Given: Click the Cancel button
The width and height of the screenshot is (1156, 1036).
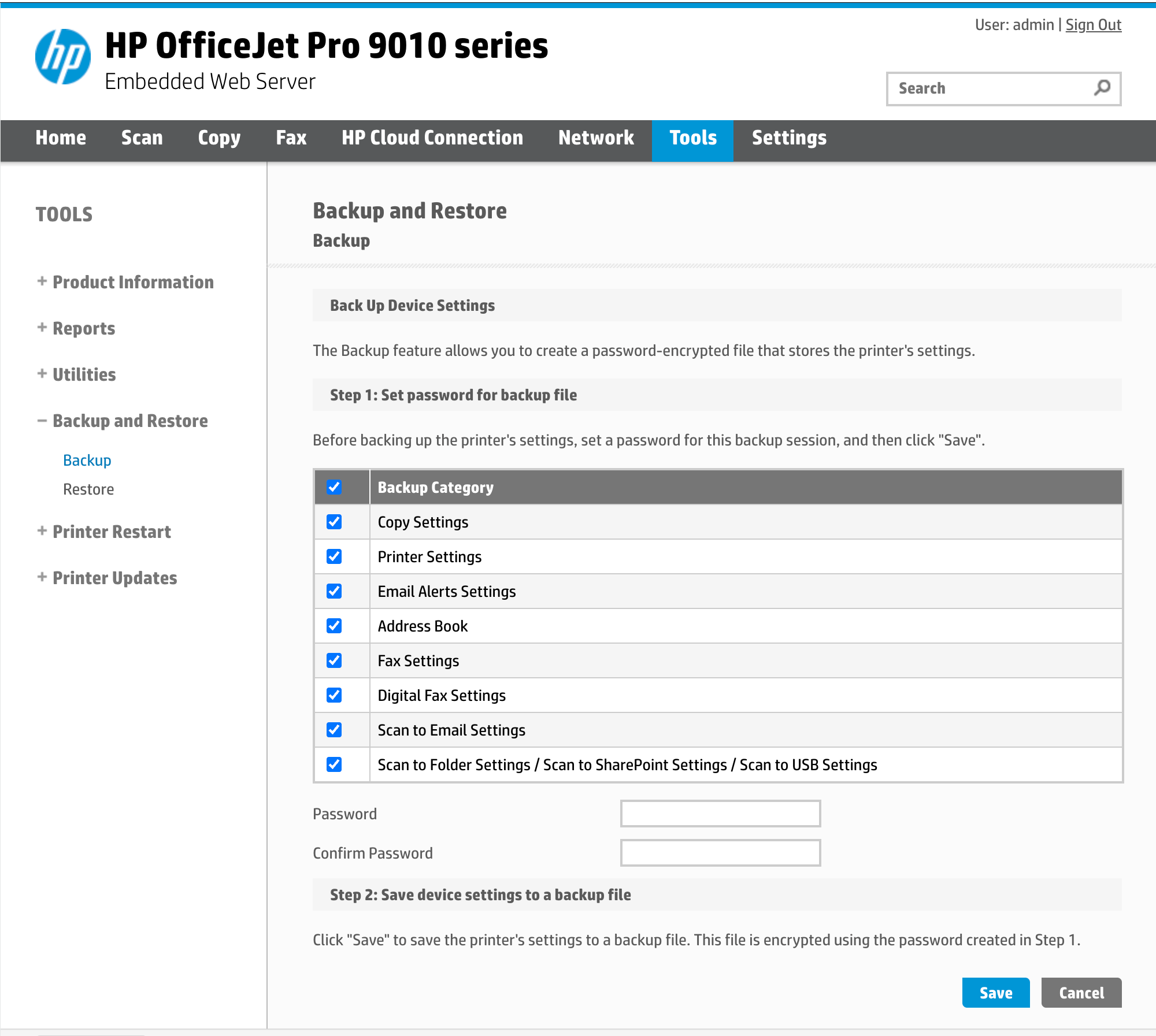Looking at the screenshot, I should point(1081,993).
